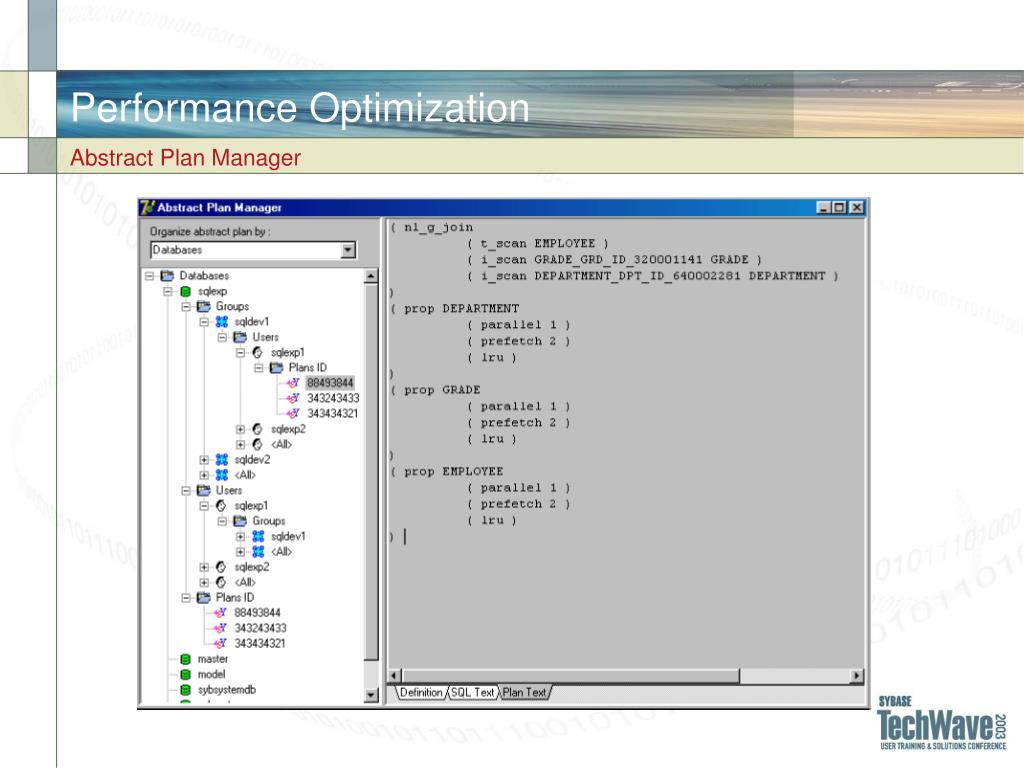Click the root Databases folder icon
1024x768 pixels.
click(167, 276)
